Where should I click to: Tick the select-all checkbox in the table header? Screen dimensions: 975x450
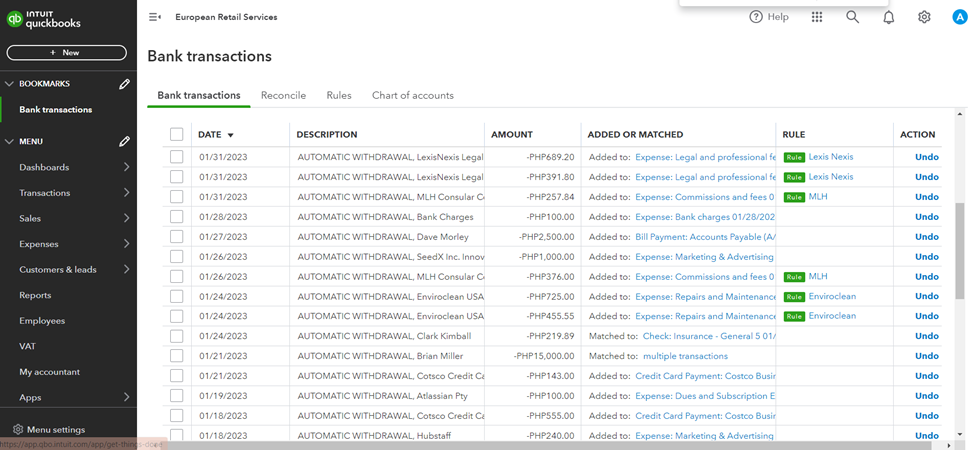pos(177,134)
